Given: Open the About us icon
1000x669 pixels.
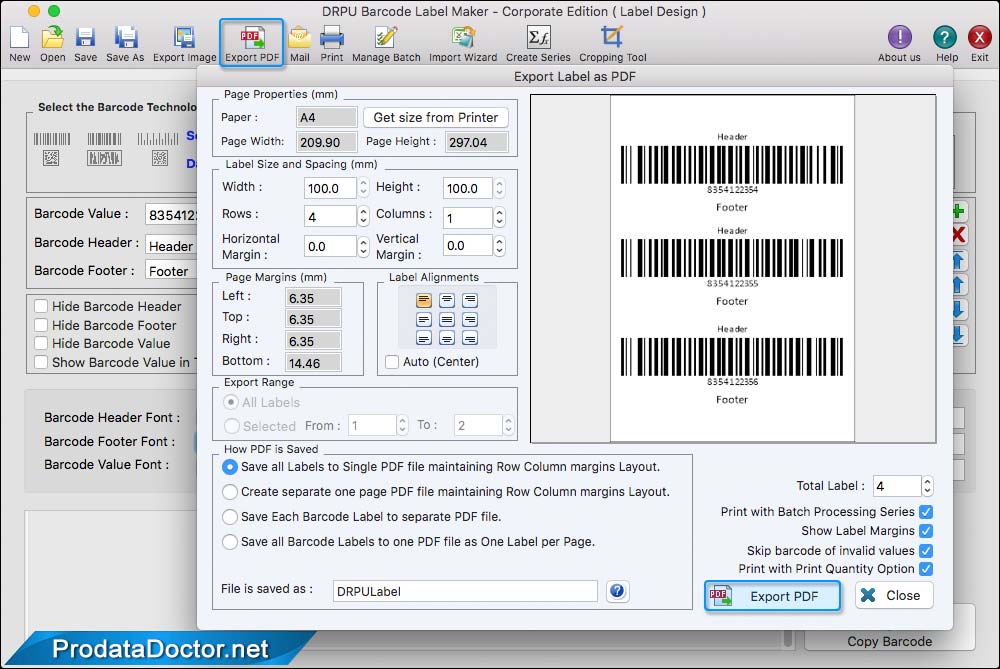Looking at the screenshot, I should [899, 43].
